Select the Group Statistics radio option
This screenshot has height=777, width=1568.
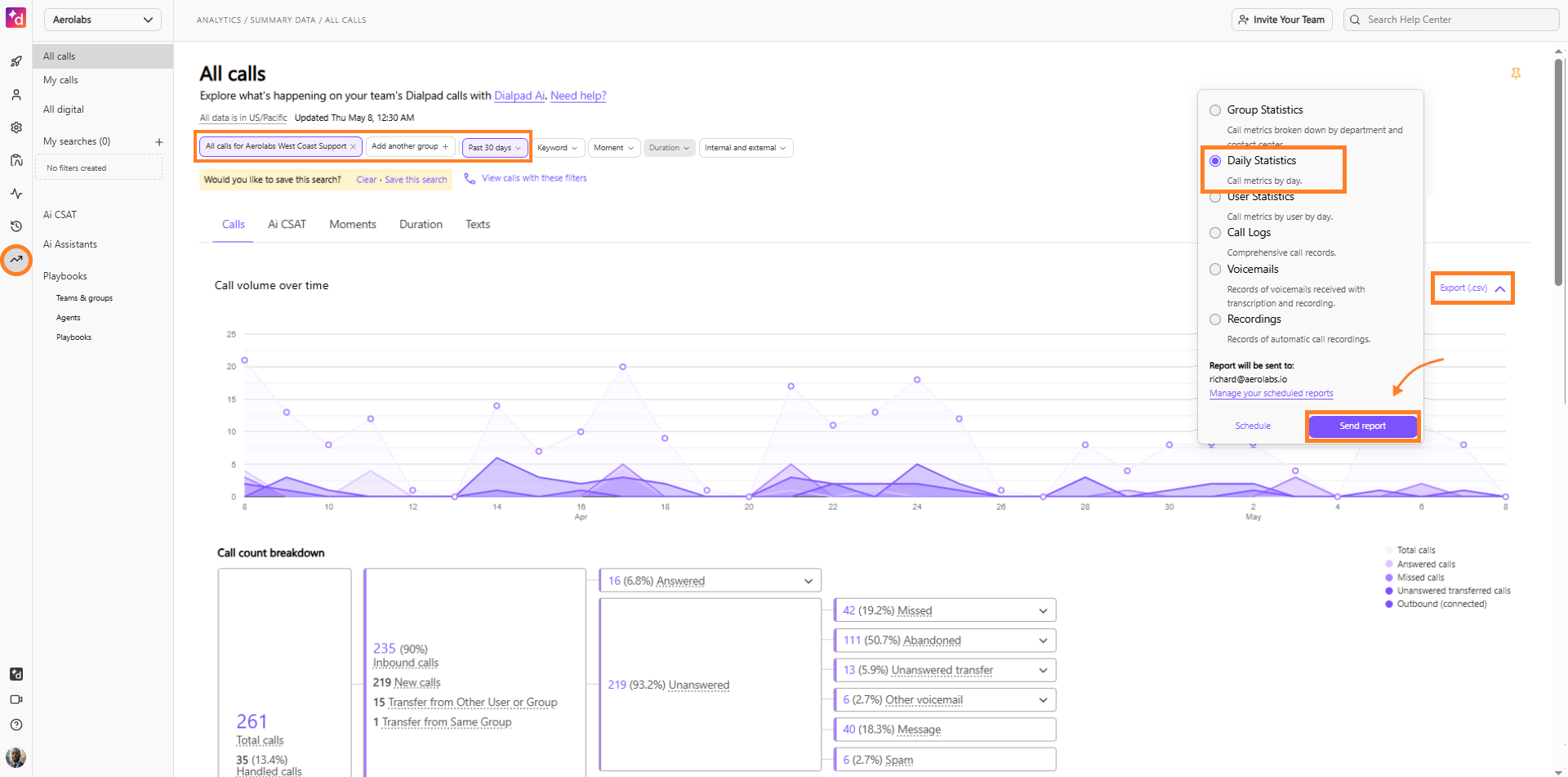(1215, 110)
